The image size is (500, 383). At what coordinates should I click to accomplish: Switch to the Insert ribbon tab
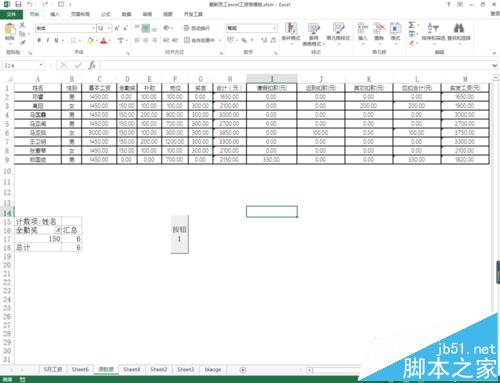pos(55,14)
